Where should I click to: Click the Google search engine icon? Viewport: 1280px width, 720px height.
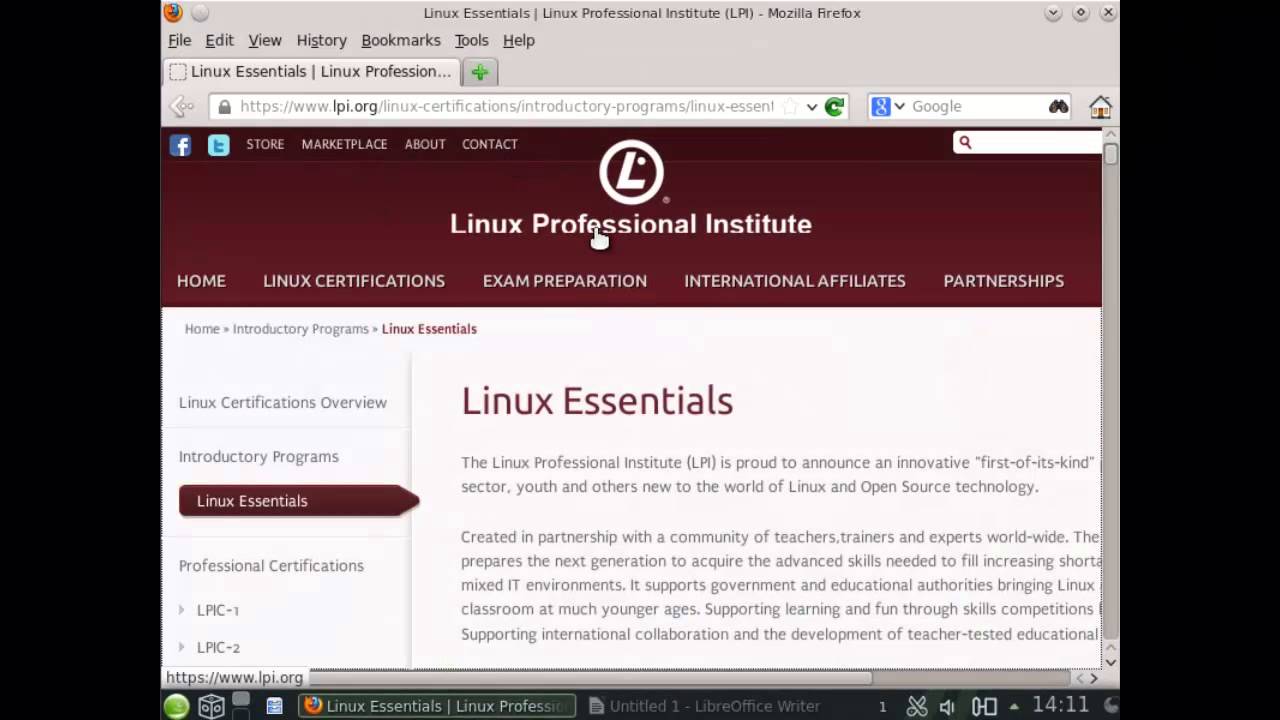881,107
